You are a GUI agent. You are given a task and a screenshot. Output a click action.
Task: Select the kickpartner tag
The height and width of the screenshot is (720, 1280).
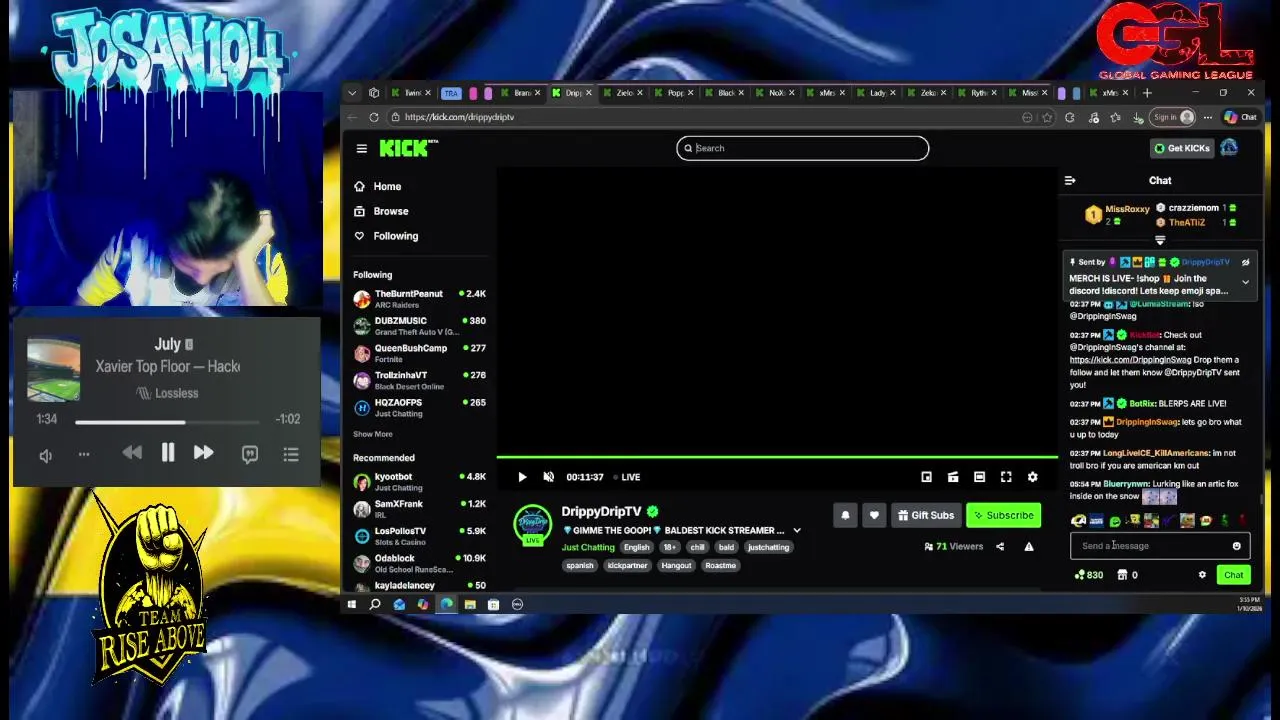(x=627, y=565)
